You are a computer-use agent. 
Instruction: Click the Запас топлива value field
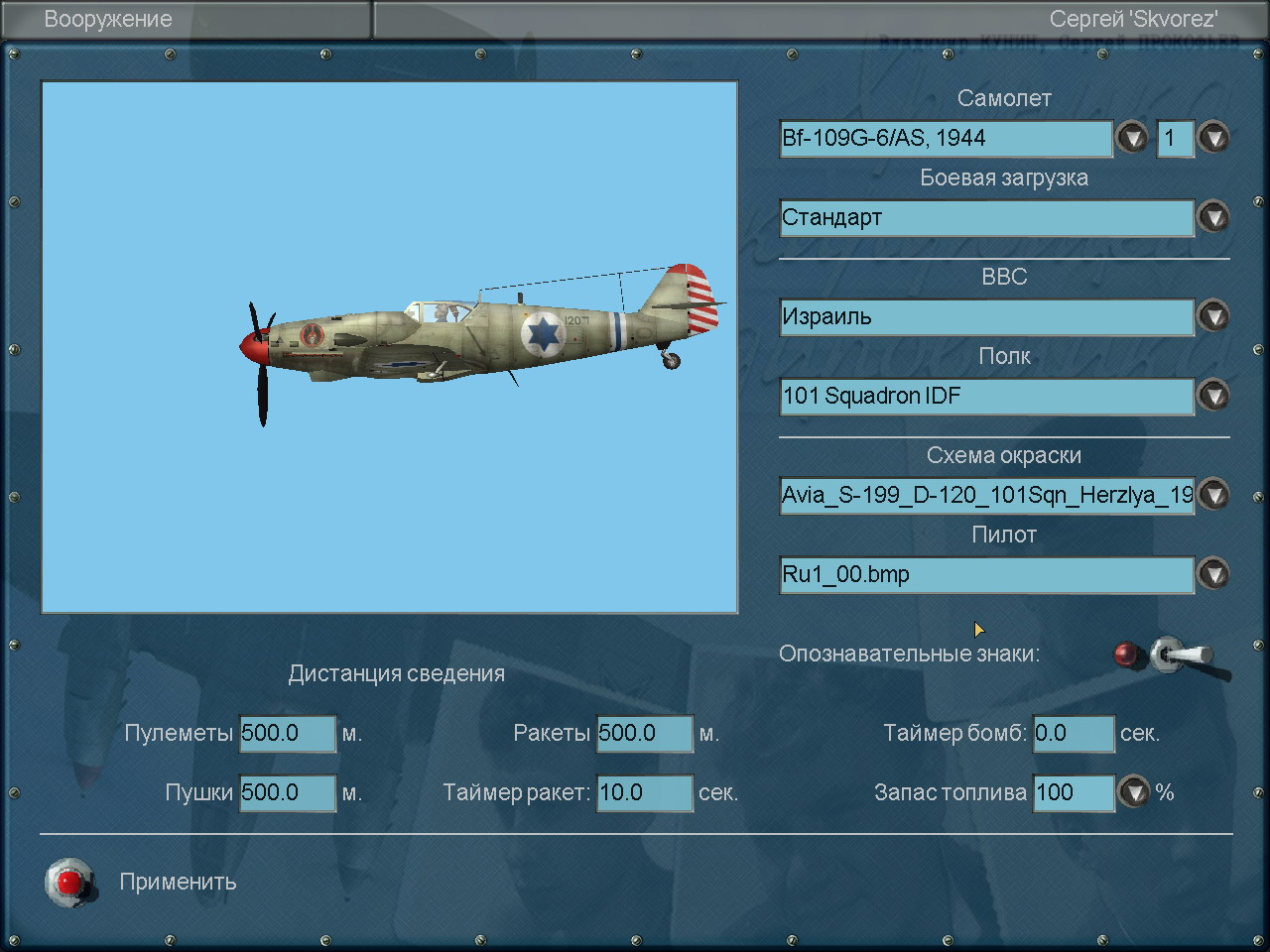[x=1073, y=793]
